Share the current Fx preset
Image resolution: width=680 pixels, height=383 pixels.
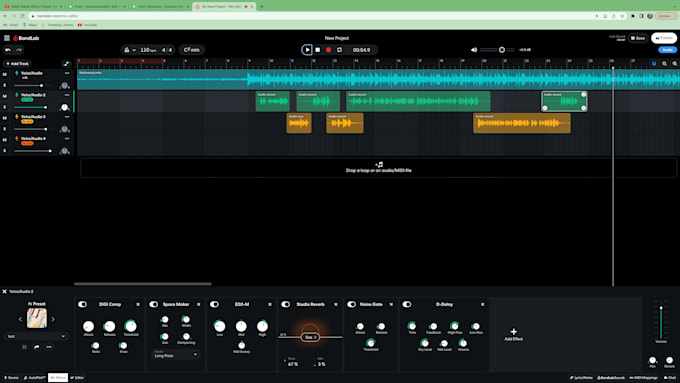point(36,347)
